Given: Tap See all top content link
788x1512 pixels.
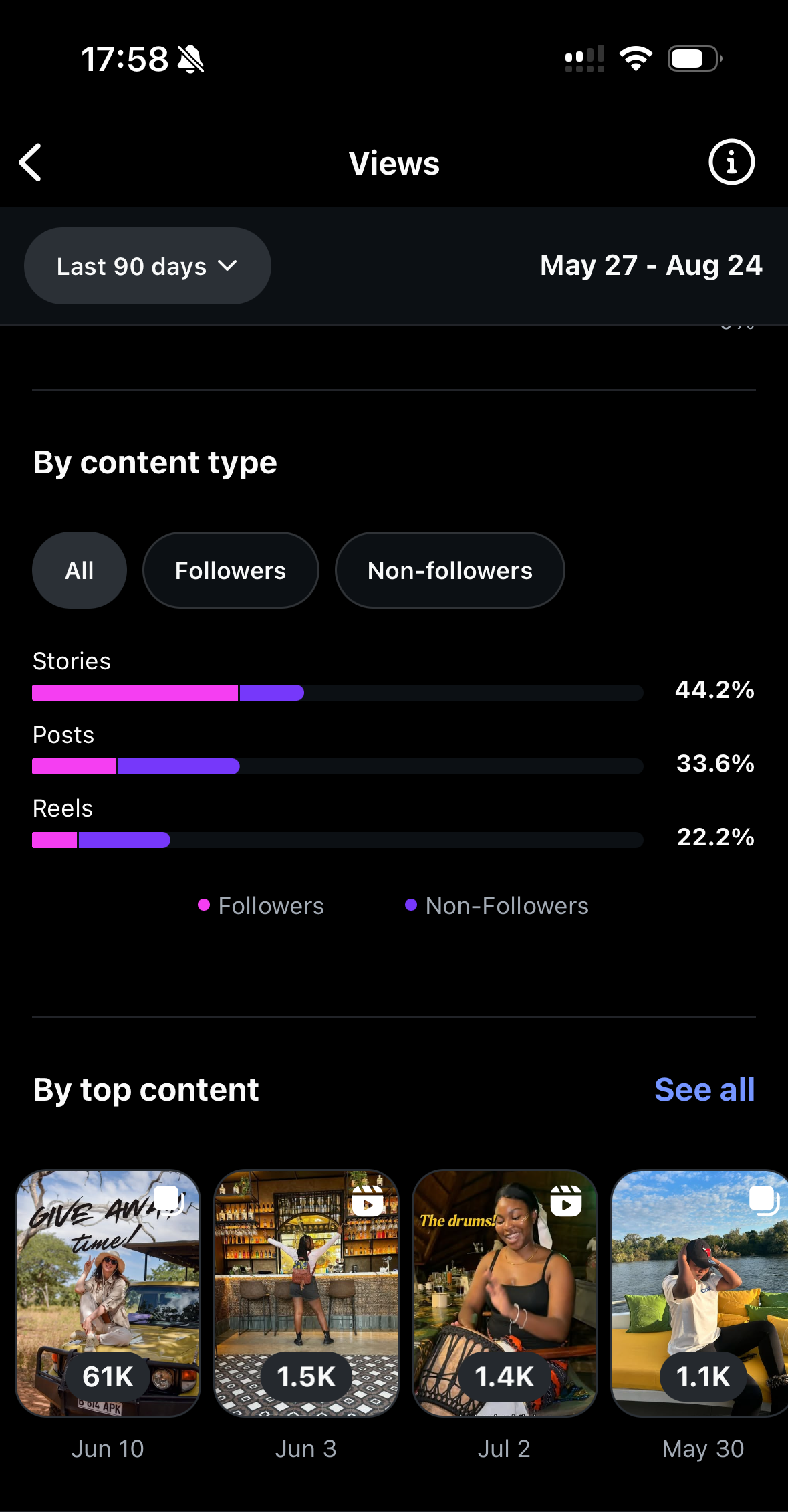Looking at the screenshot, I should [704, 1090].
